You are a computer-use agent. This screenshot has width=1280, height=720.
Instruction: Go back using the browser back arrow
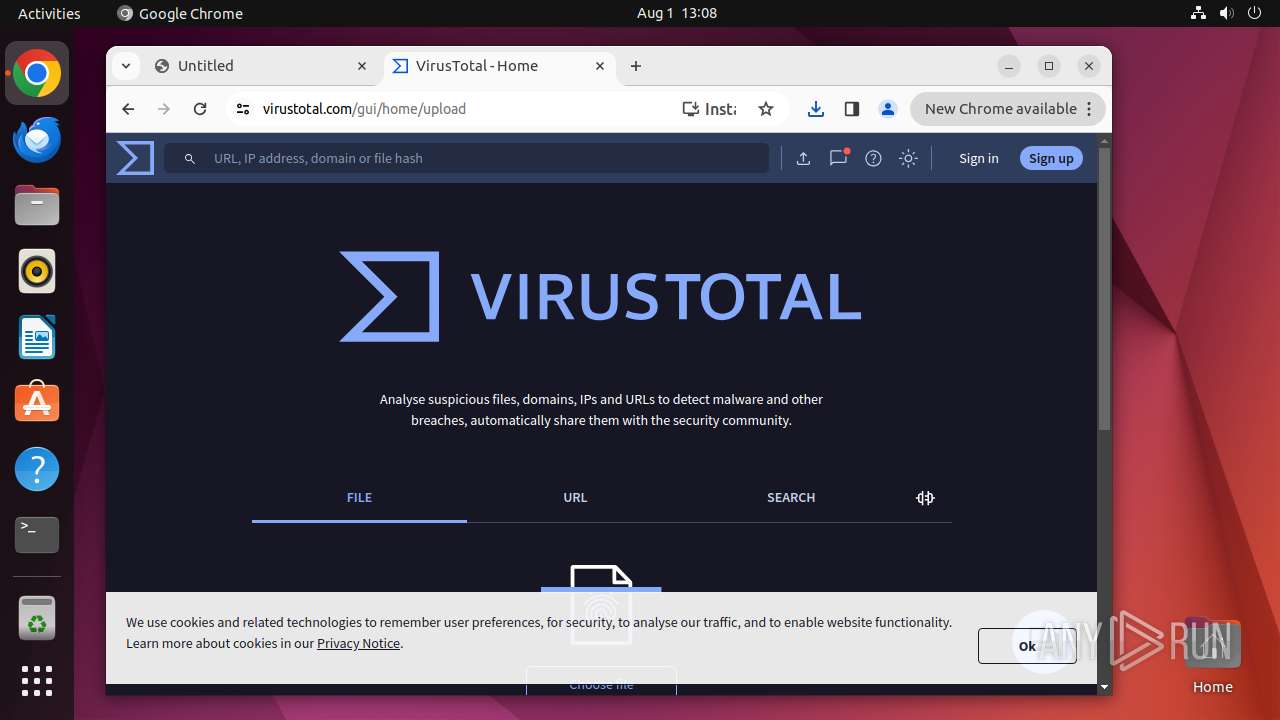click(128, 109)
